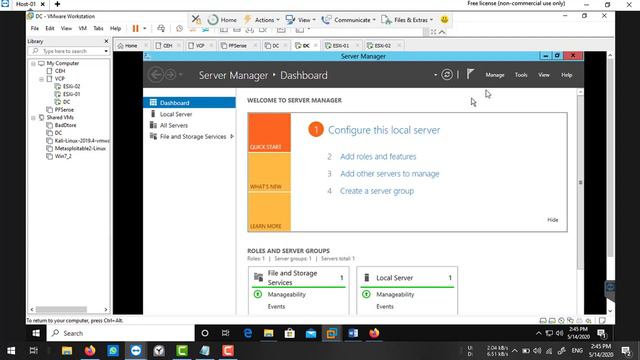Click Add roles and features link
The width and height of the screenshot is (640, 360).
point(378,157)
